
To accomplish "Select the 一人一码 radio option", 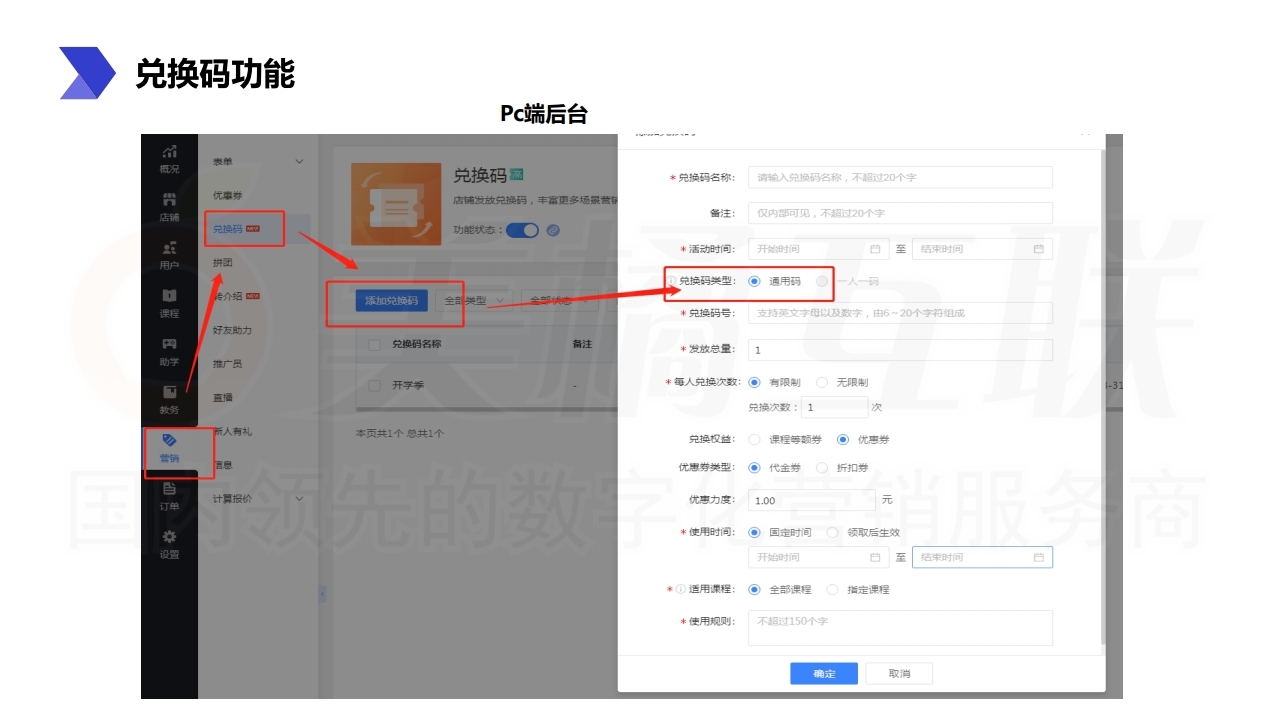I will (823, 281).
